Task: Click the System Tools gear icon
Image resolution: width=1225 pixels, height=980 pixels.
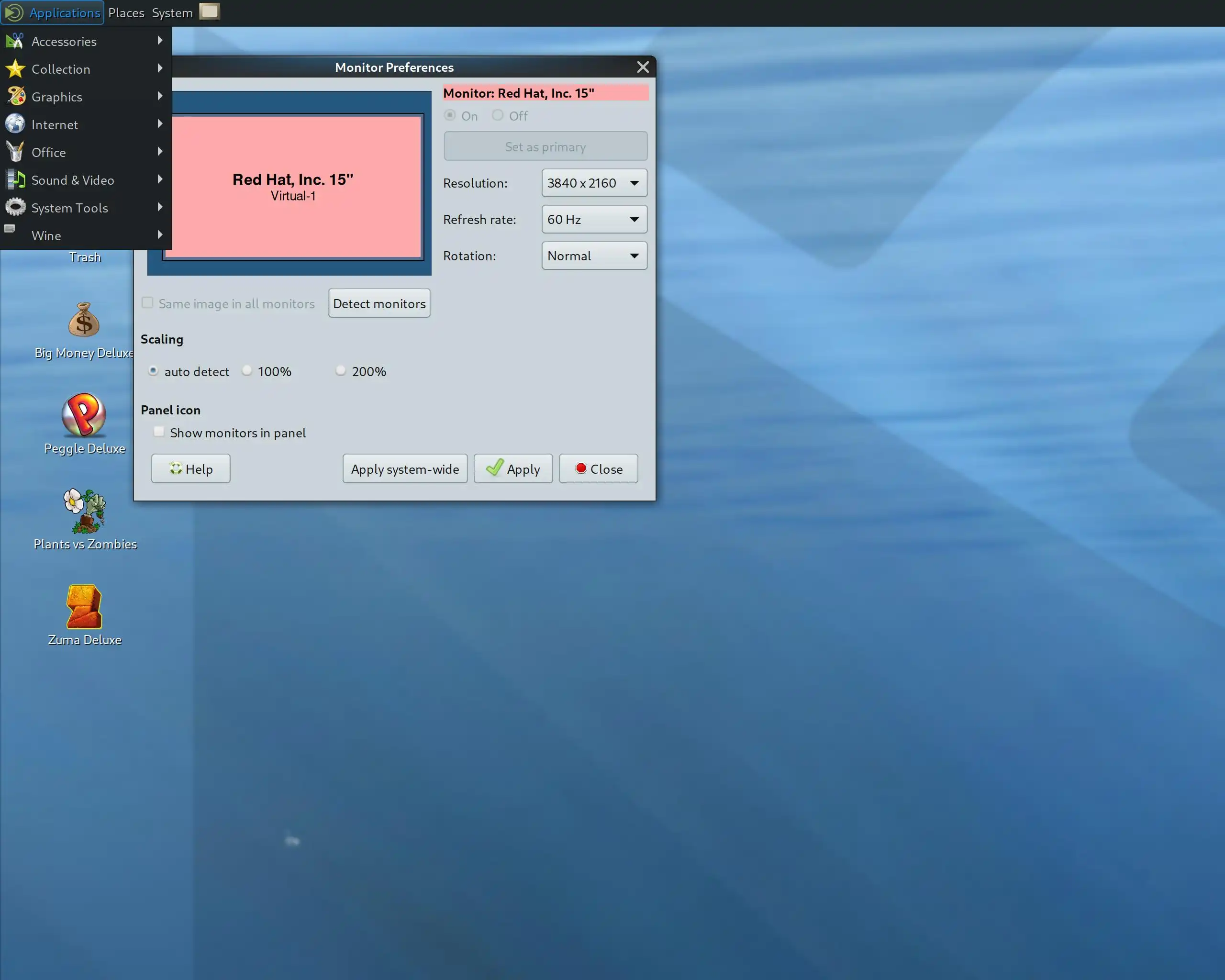Action: pyautogui.click(x=15, y=207)
